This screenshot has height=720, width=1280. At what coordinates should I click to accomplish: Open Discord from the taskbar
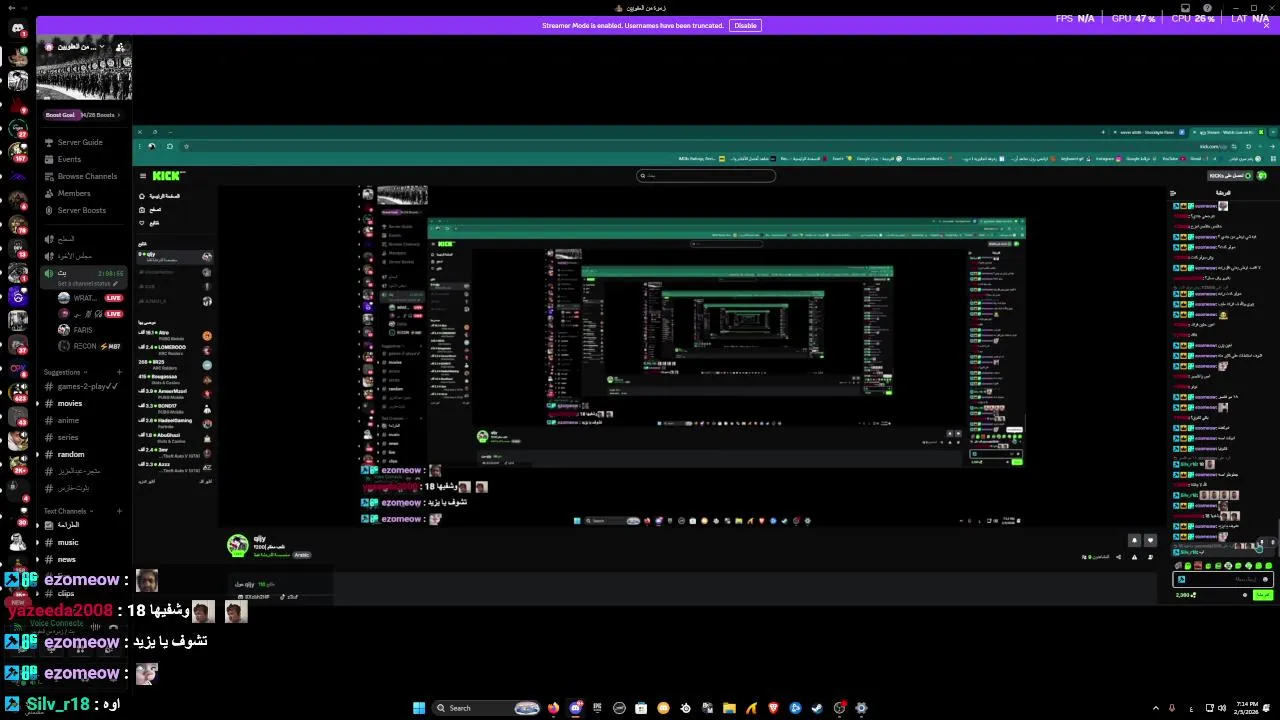575,708
